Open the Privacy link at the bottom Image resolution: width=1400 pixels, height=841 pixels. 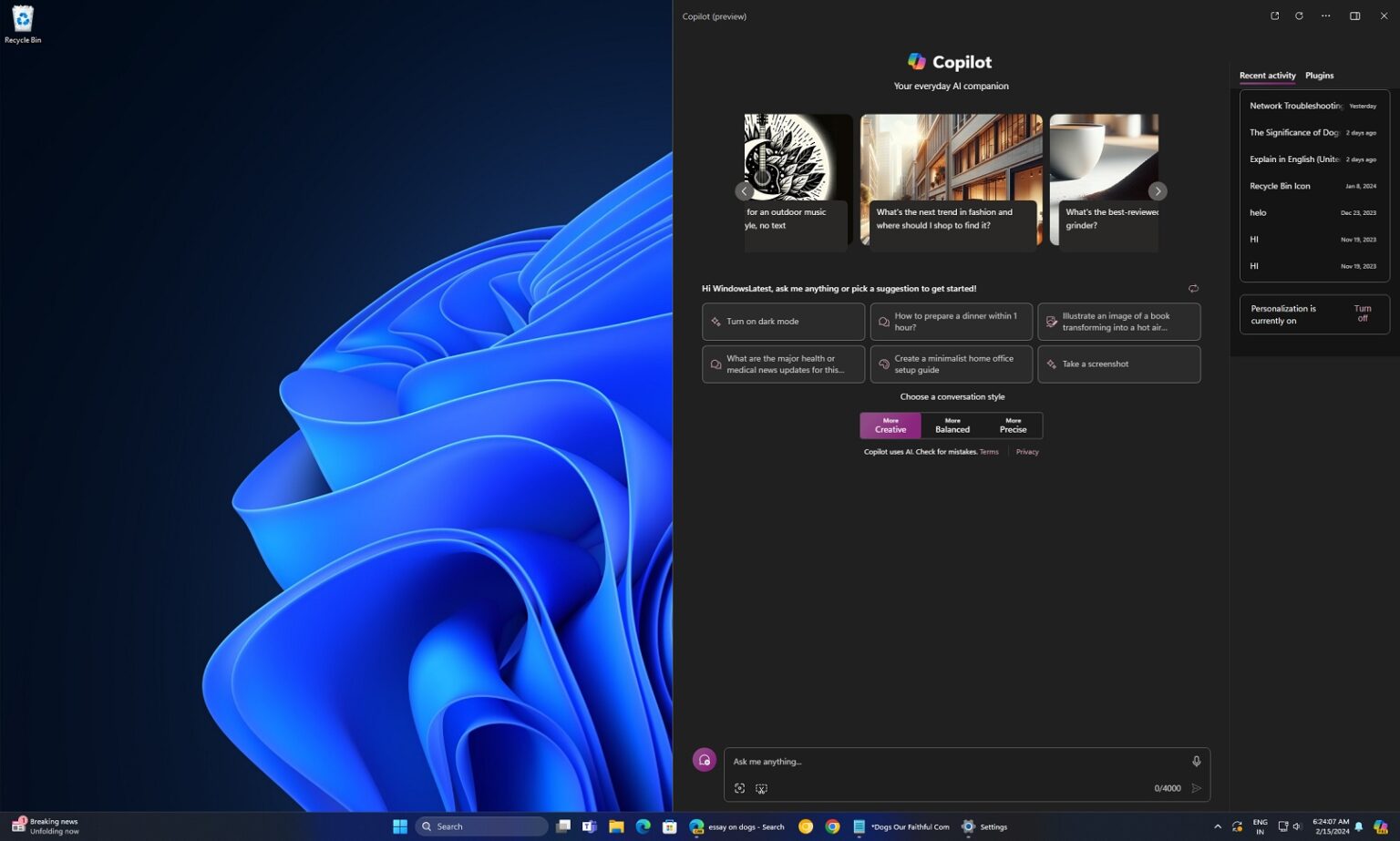click(x=1027, y=451)
